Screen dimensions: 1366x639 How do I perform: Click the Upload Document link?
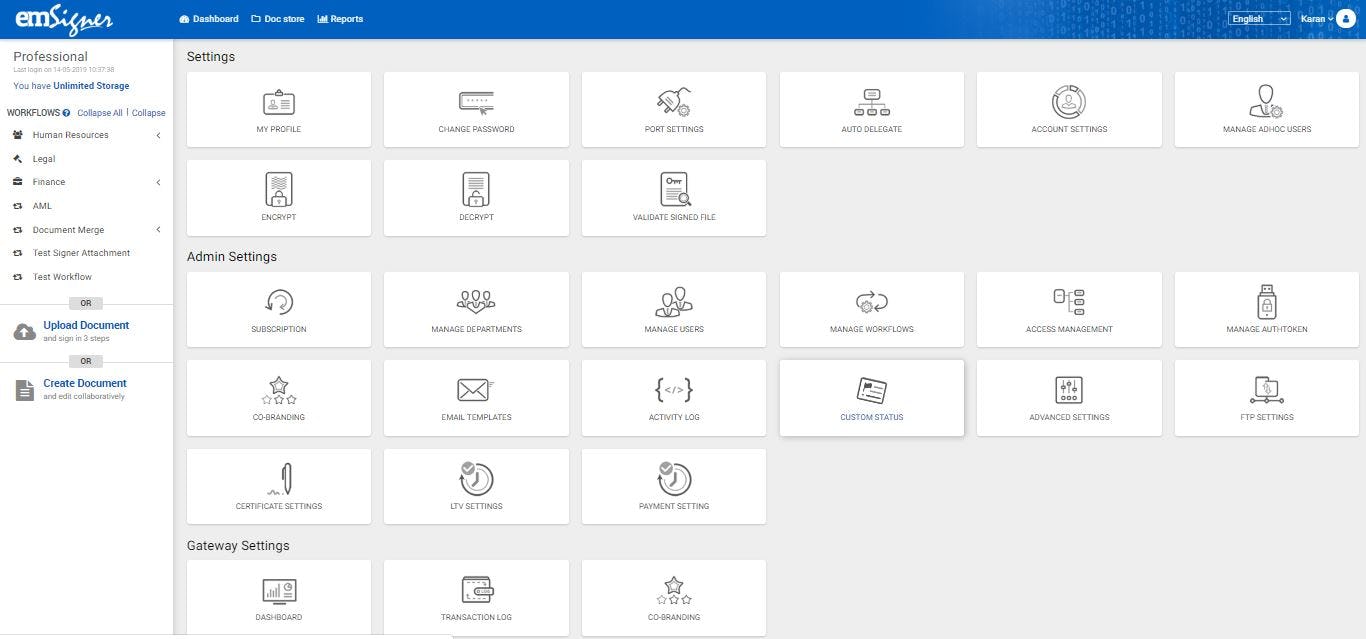tap(85, 325)
